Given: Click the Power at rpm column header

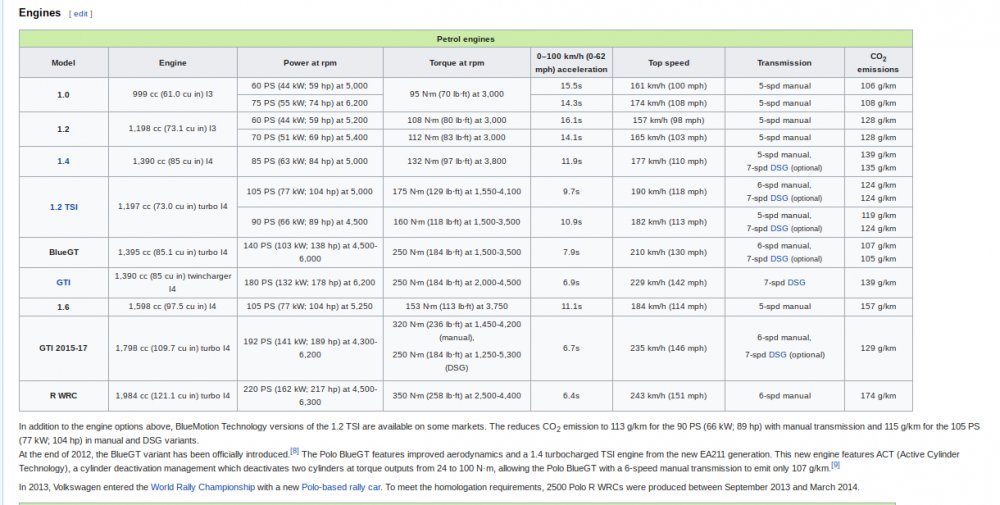Looking at the screenshot, I should tap(310, 62).
